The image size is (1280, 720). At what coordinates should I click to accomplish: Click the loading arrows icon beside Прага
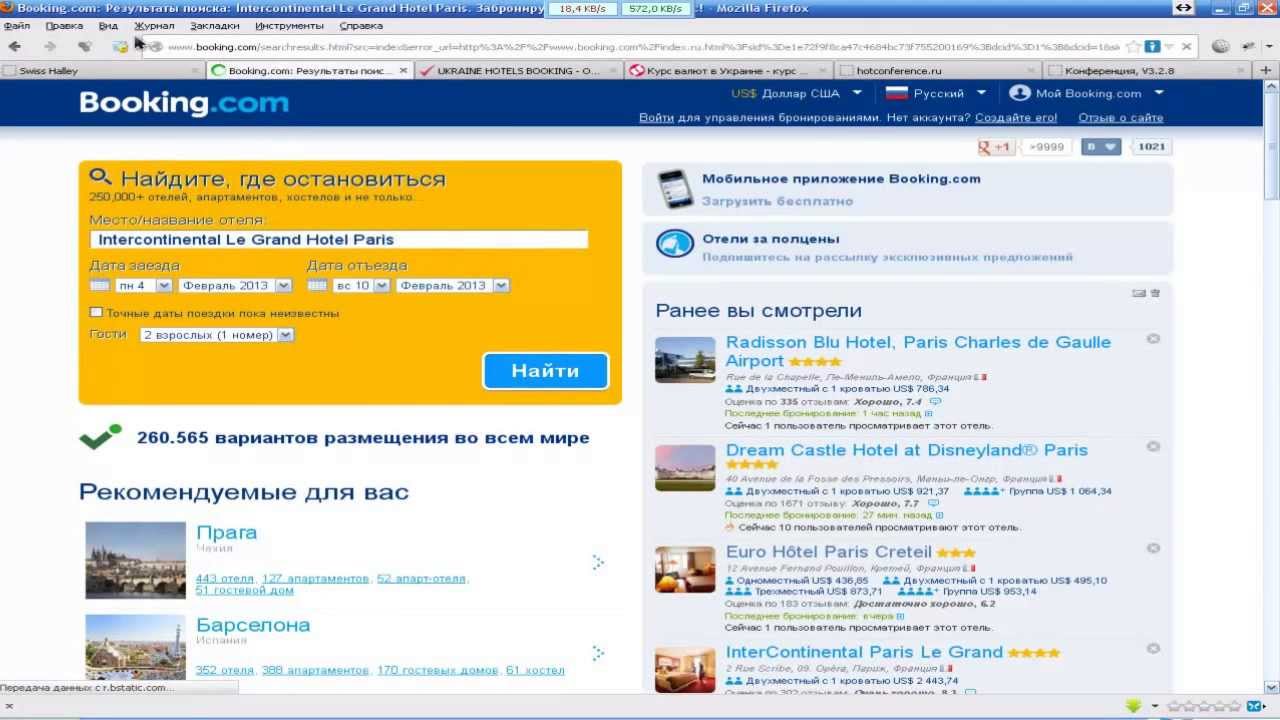[597, 562]
